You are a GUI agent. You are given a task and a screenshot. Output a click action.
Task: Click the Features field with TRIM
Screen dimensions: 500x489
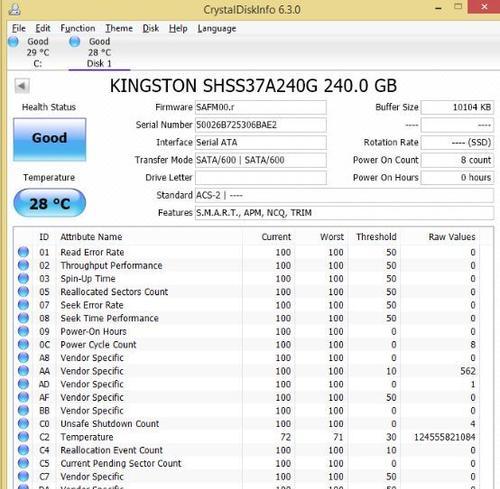344,213
